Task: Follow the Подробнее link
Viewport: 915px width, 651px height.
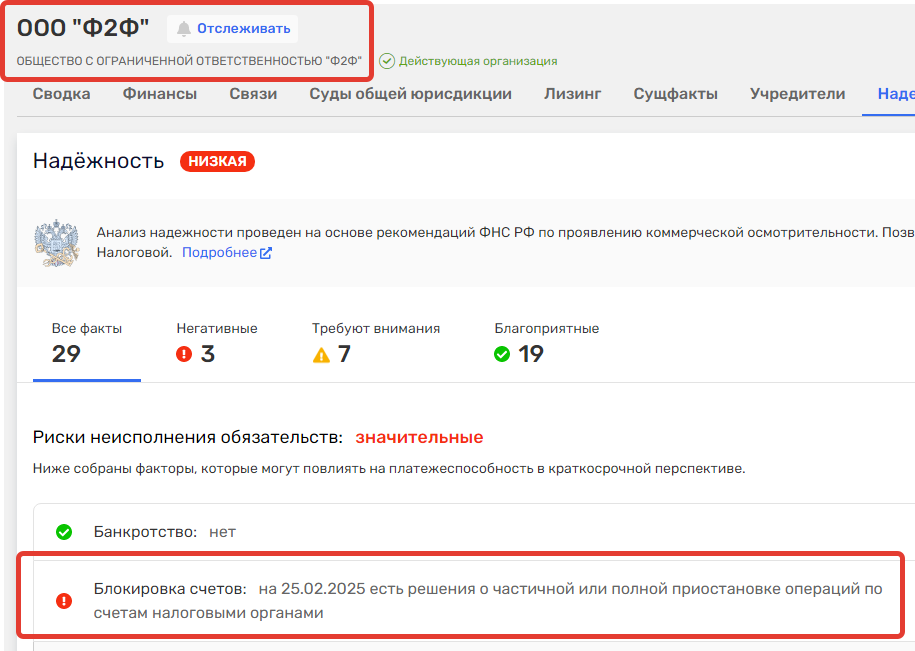Action: click(219, 253)
